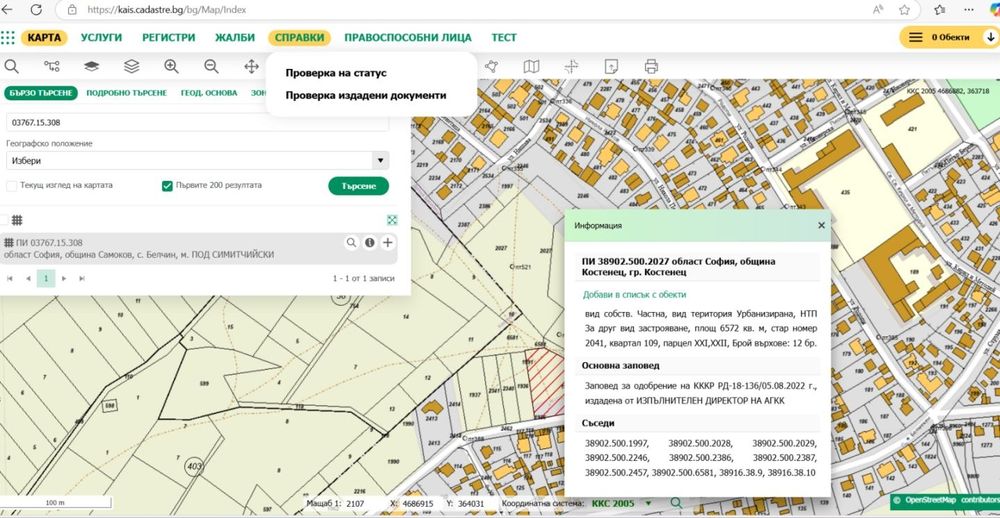
Task: Open the 'Избери' geographic position dropdown
Action: coord(198,160)
